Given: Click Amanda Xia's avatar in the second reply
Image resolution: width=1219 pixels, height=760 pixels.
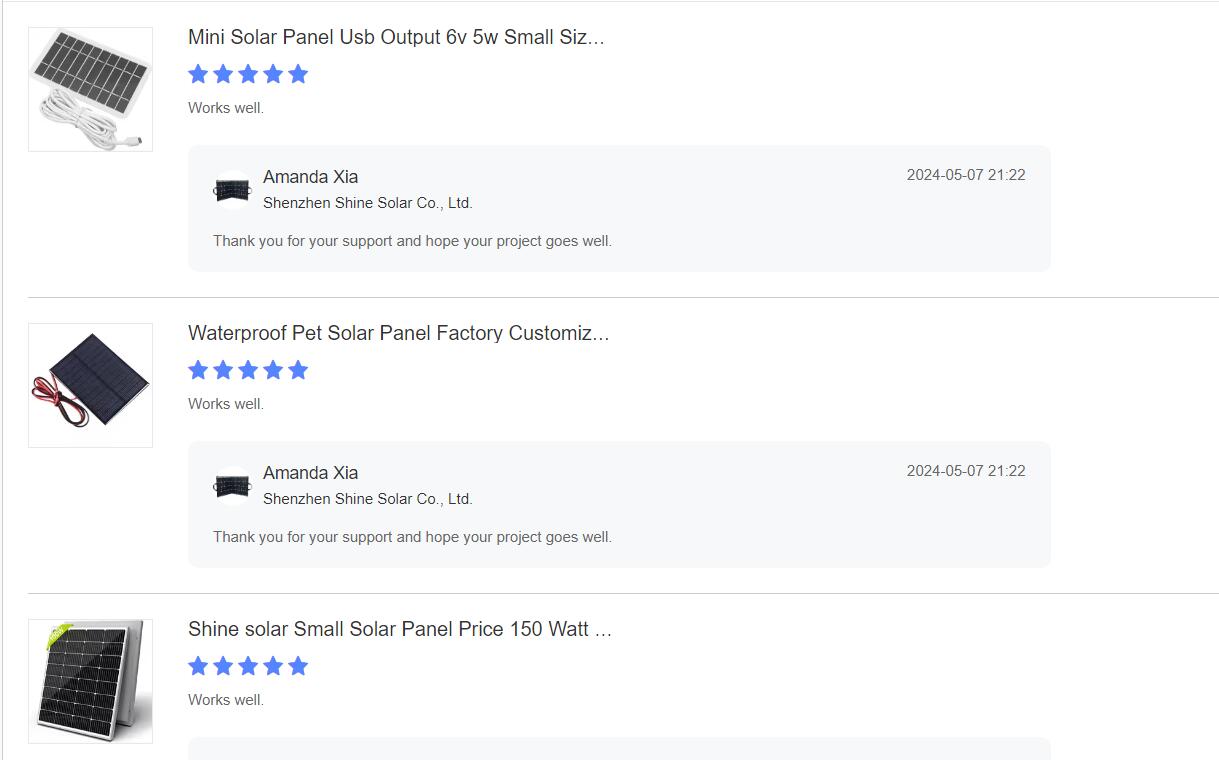Looking at the screenshot, I should 232,485.
